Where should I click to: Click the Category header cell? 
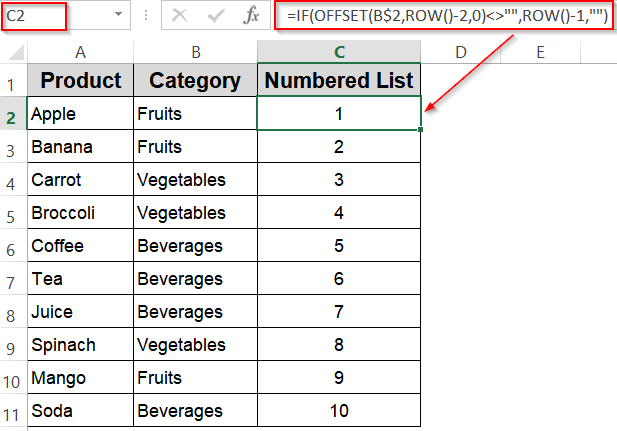195,81
